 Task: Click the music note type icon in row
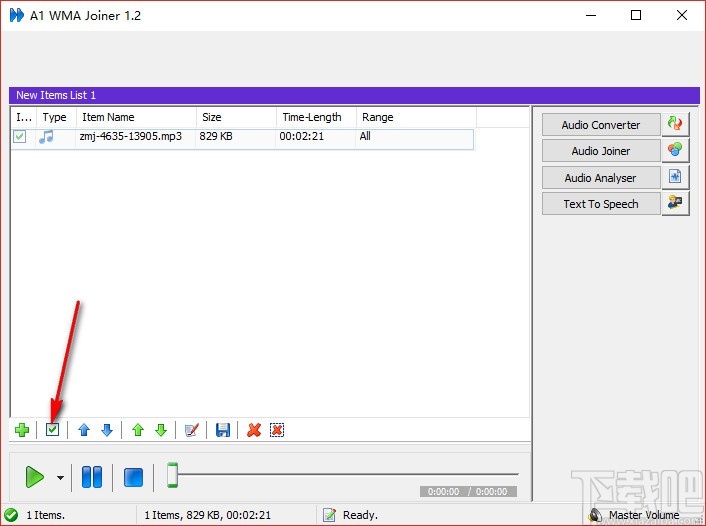pyautogui.click(x=46, y=136)
